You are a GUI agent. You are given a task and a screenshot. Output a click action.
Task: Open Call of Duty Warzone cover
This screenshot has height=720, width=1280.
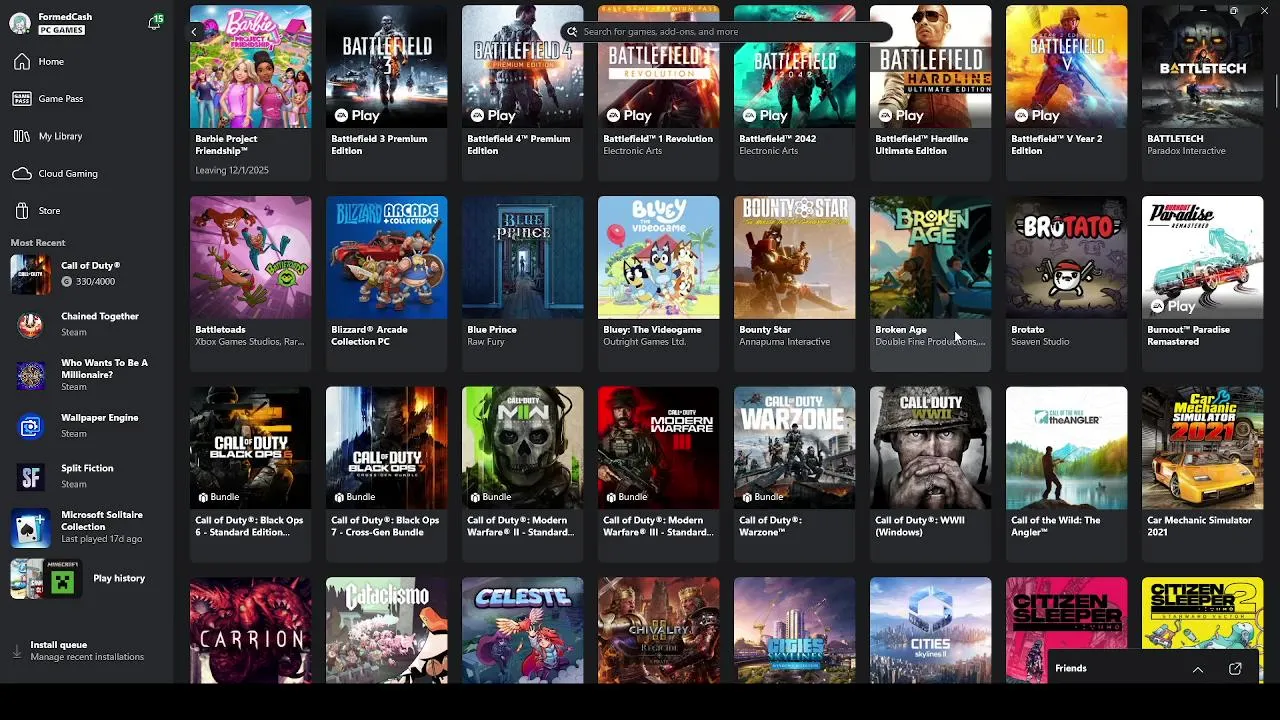(x=794, y=448)
